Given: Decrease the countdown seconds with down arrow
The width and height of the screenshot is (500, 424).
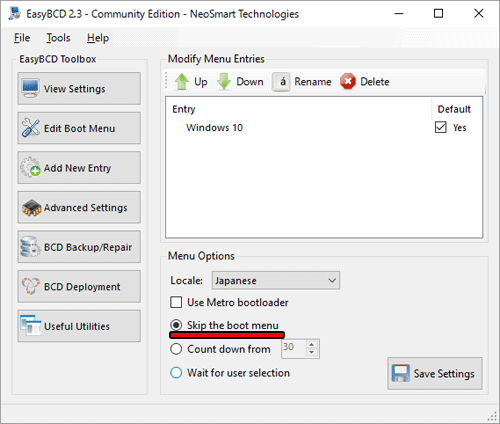Looking at the screenshot, I should [x=312, y=353].
